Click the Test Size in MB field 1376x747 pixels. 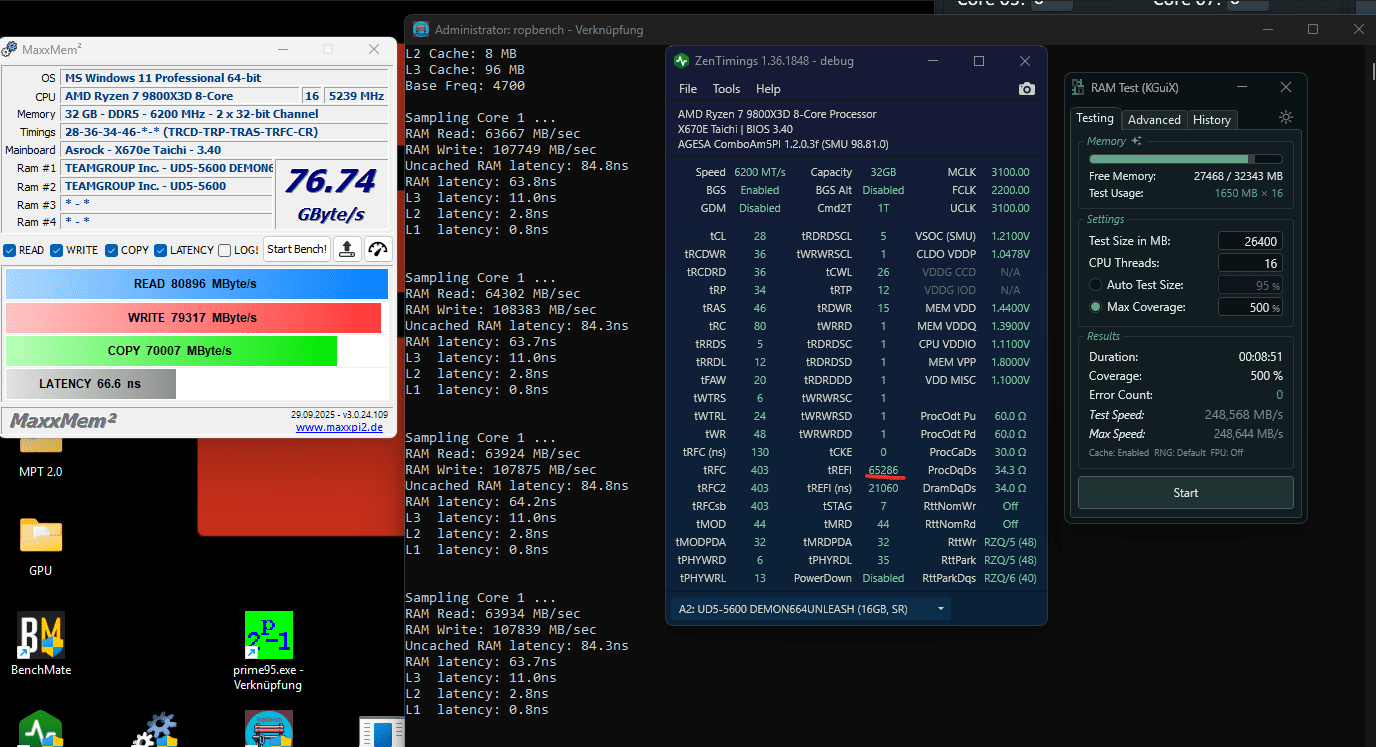[x=1250, y=241]
